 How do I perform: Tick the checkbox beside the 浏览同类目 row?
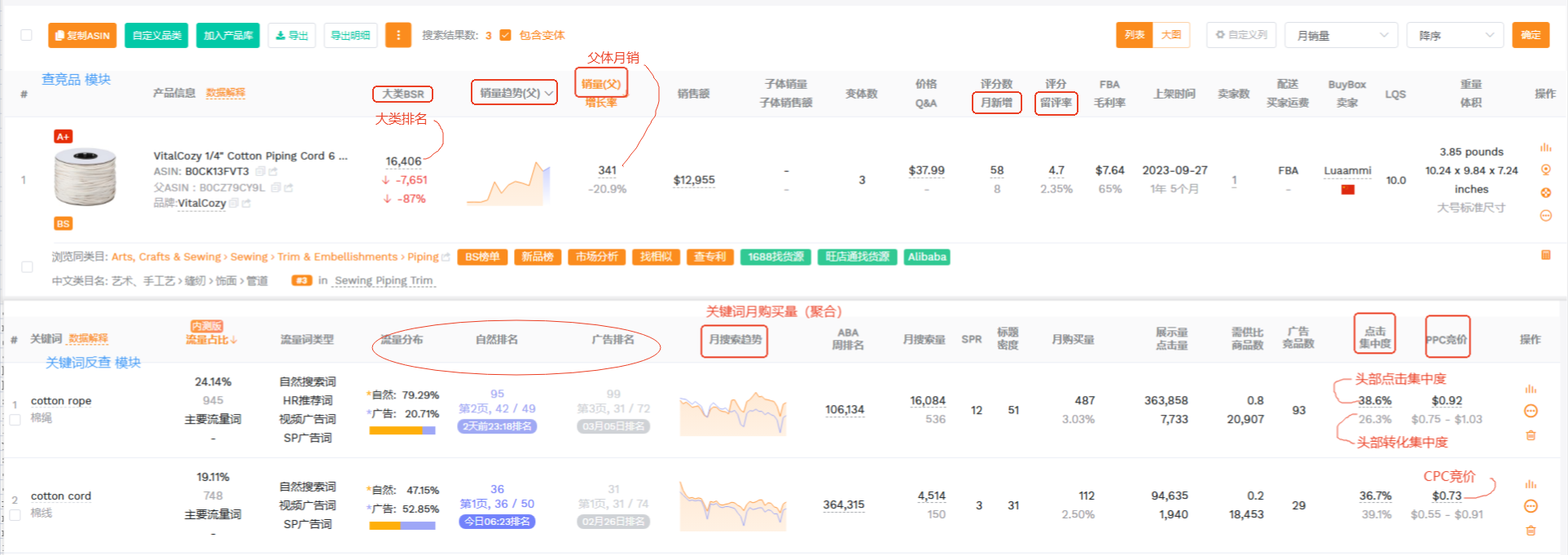click(x=27, y=267)
